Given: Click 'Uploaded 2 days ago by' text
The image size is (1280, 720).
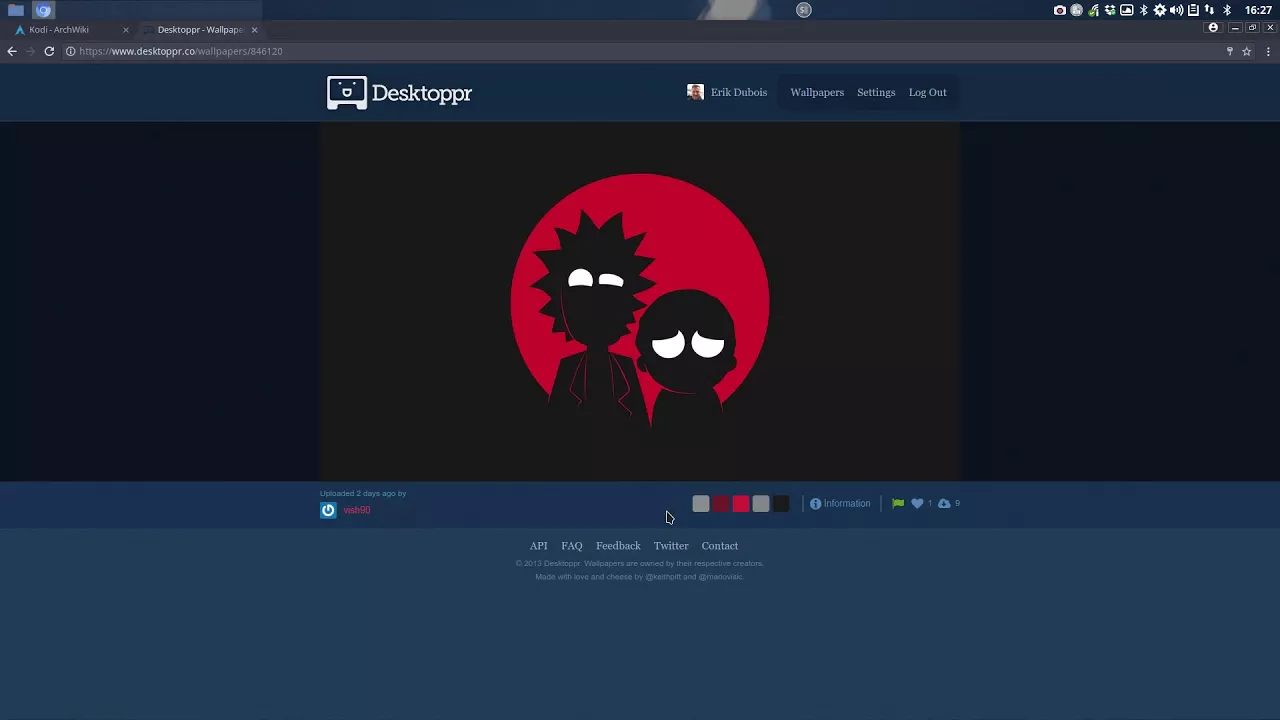Looking at the screenshot, I should pos(363,493).
